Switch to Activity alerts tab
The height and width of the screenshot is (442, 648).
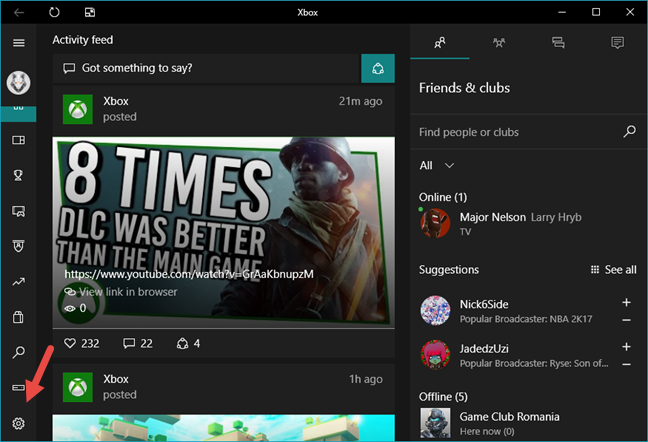point(617,43)
